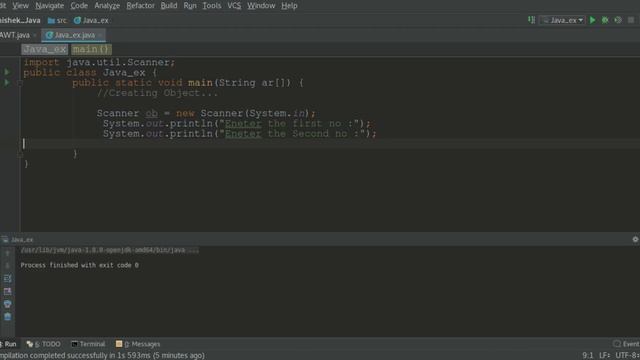The width and height of the screenshot is (640, 360).
Task: Open Run panel settings gear
Action: [x=635, y=240]
